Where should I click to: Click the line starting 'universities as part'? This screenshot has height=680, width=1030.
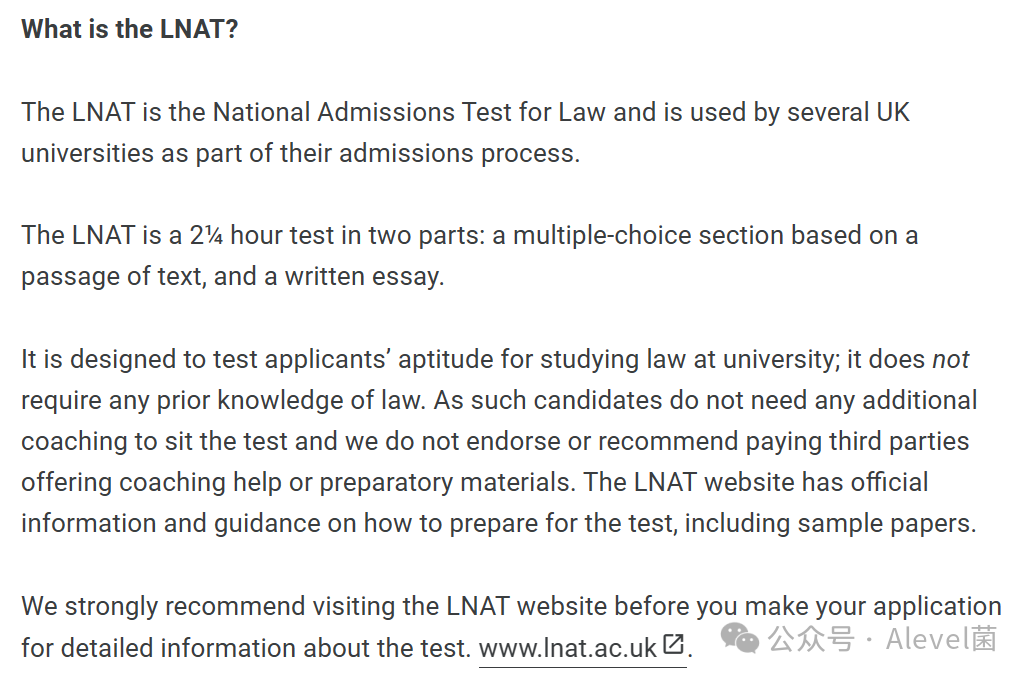pyautogui.click(x=301, y=154)
